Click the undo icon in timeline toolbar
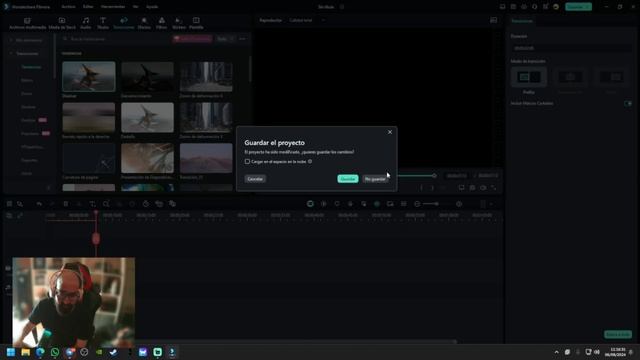 (x=39, y=204)
